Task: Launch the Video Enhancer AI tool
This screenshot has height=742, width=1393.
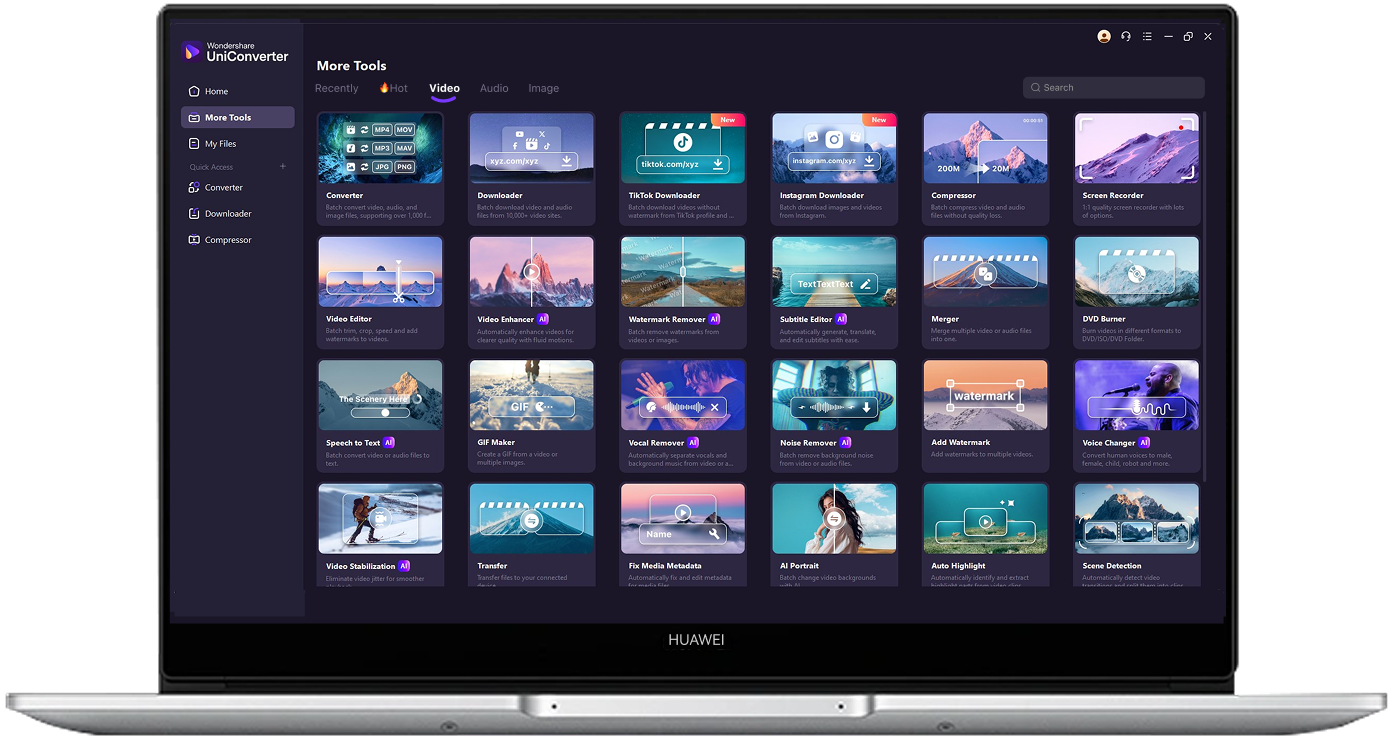Action: coord(531,292)
